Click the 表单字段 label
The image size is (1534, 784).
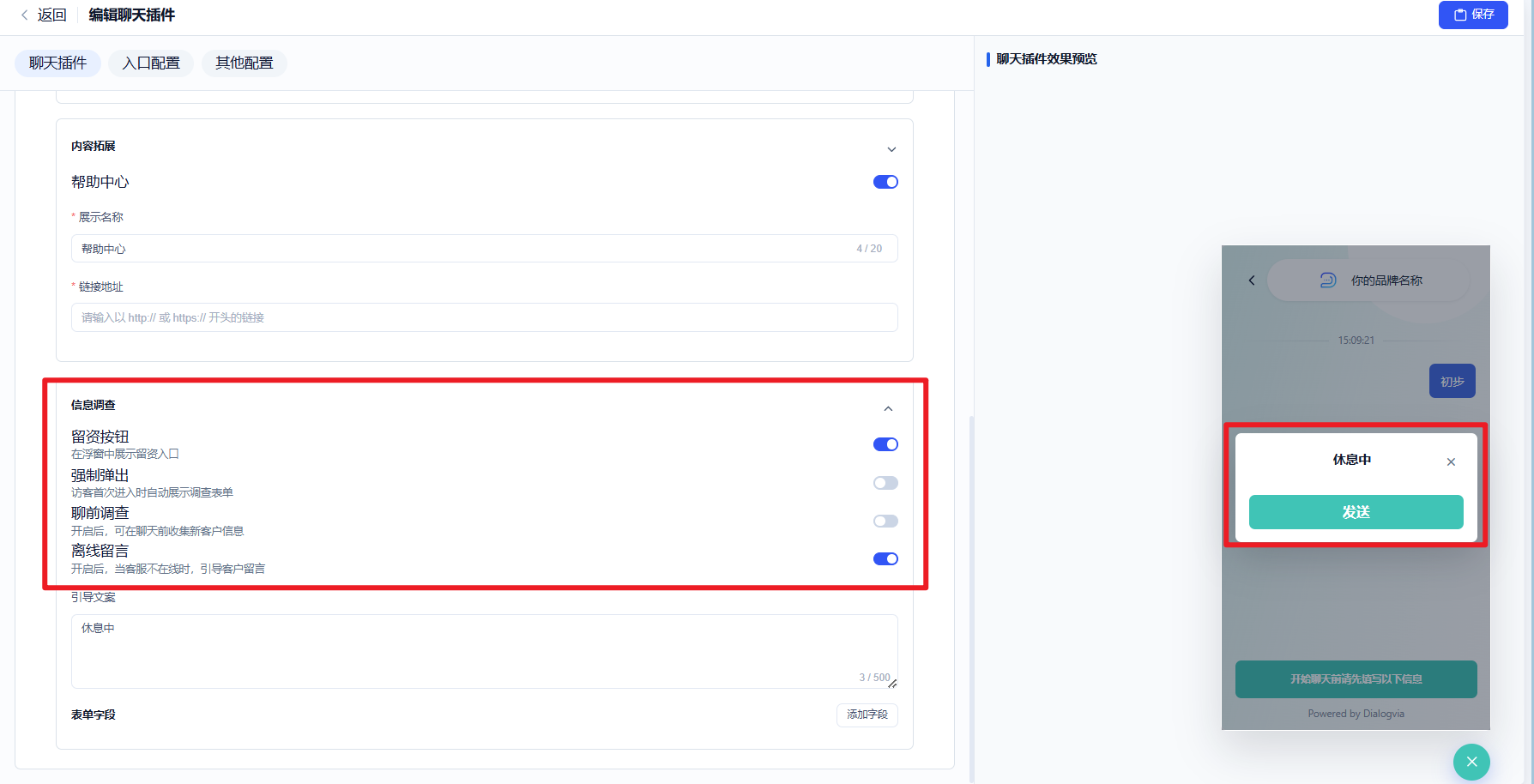coord(94,715)
